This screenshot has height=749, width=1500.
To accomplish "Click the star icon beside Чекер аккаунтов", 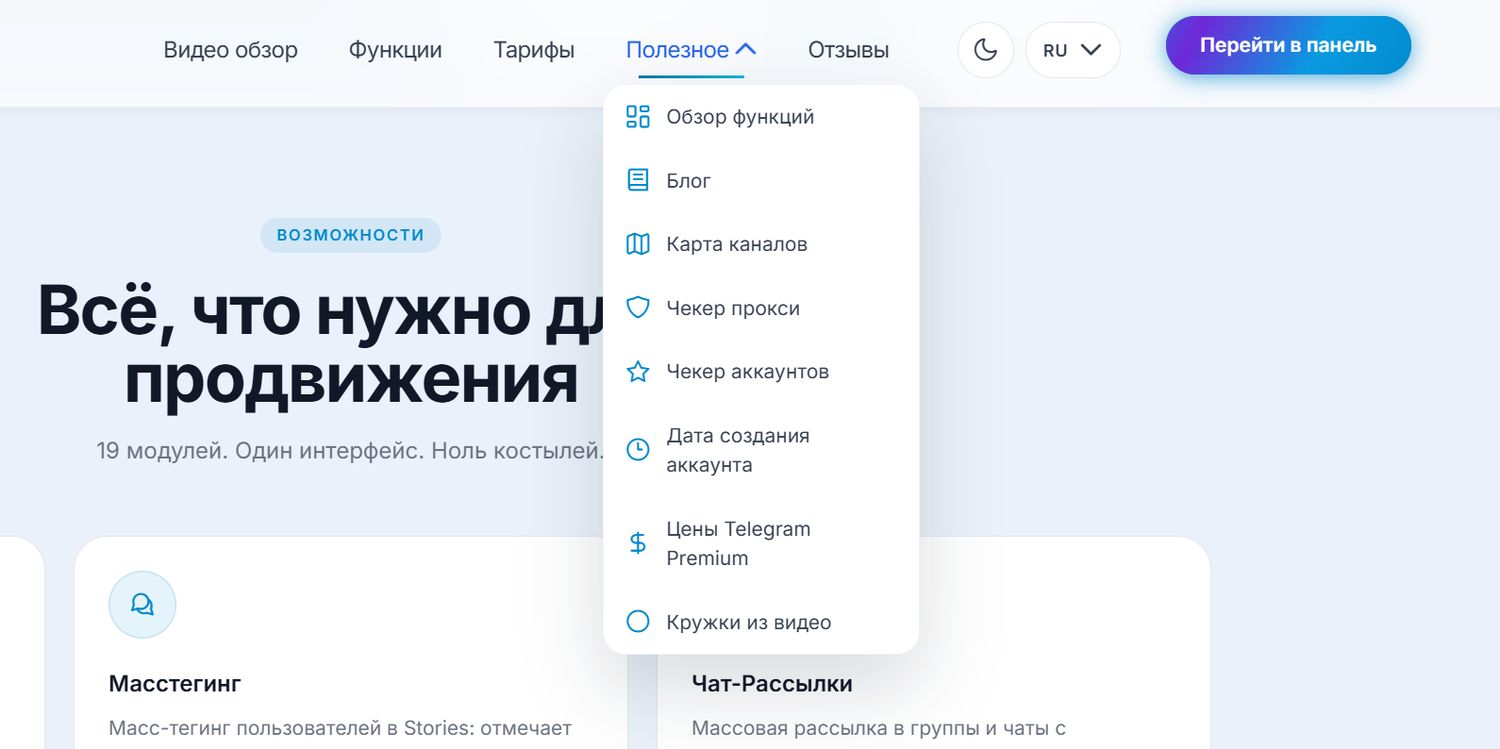I will click(x=638, y=372).
